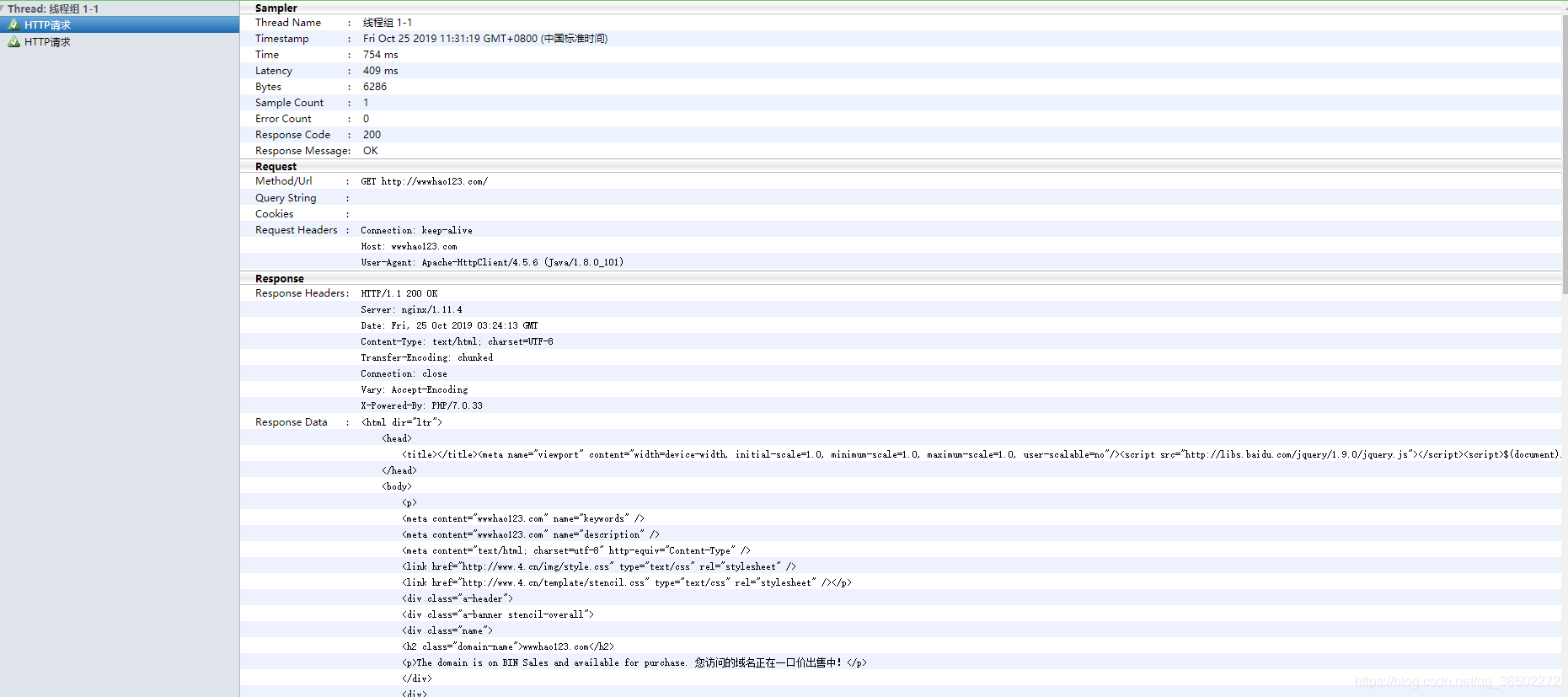
Task: Click the Response Code value 200
Action: coord(372,135)
